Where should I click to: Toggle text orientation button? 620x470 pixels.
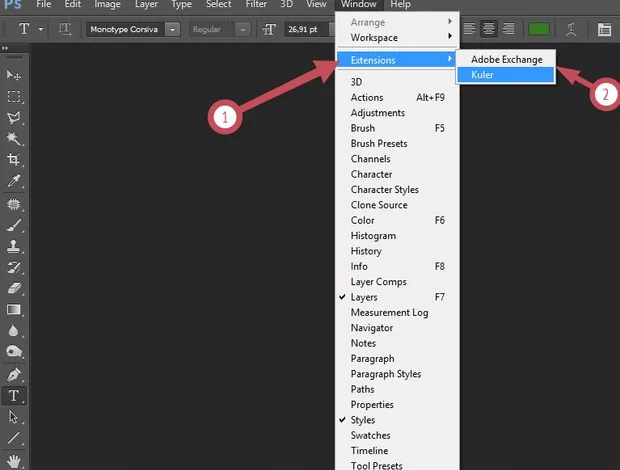click(65, 29)
